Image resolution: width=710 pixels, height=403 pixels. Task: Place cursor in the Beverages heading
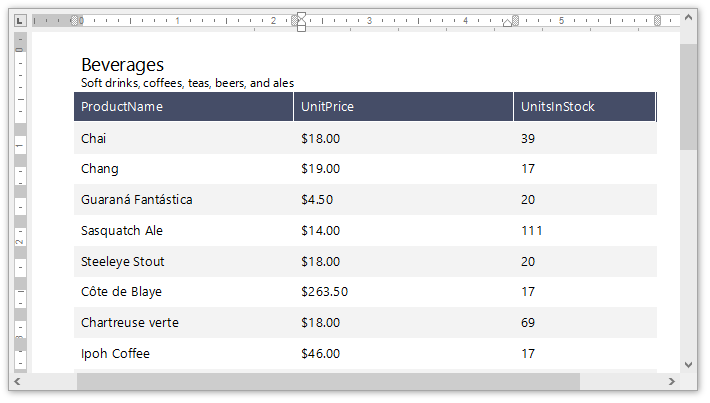[122, 65]
